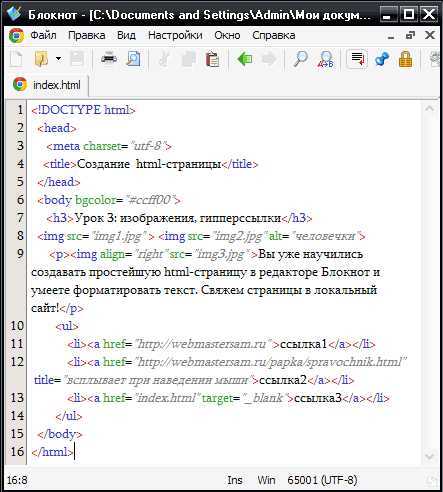Click the greyed-out Save diskette icon
The height and width of the screenshot is (492, 443).
pos(77,60)
